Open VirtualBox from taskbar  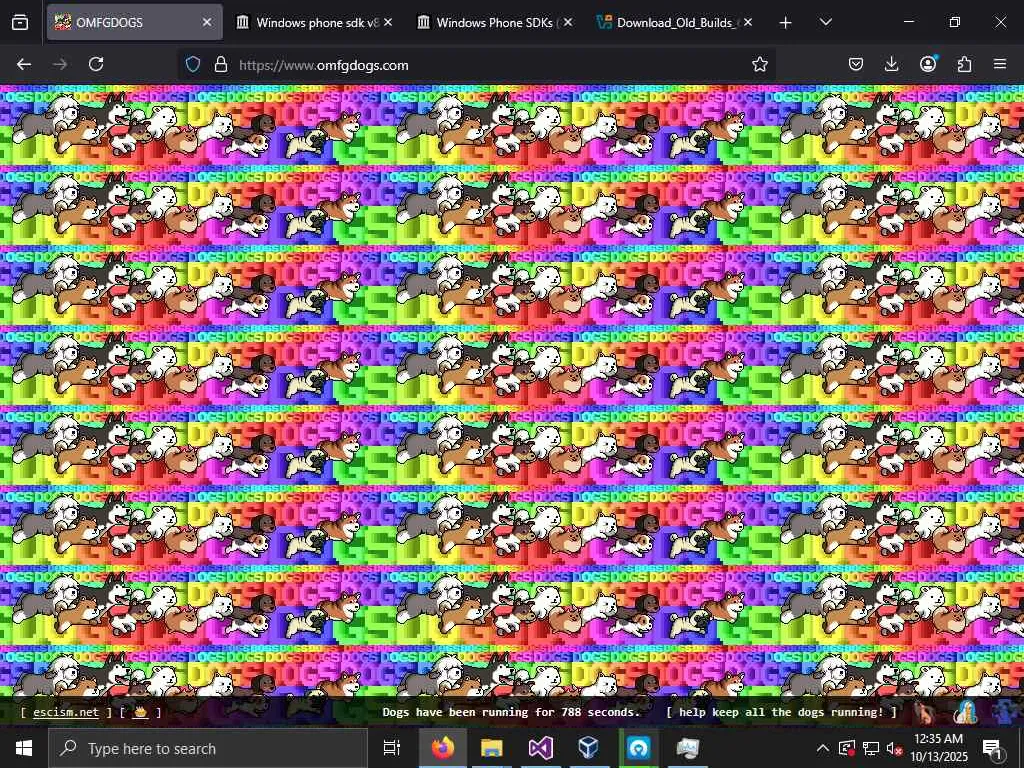588,748
